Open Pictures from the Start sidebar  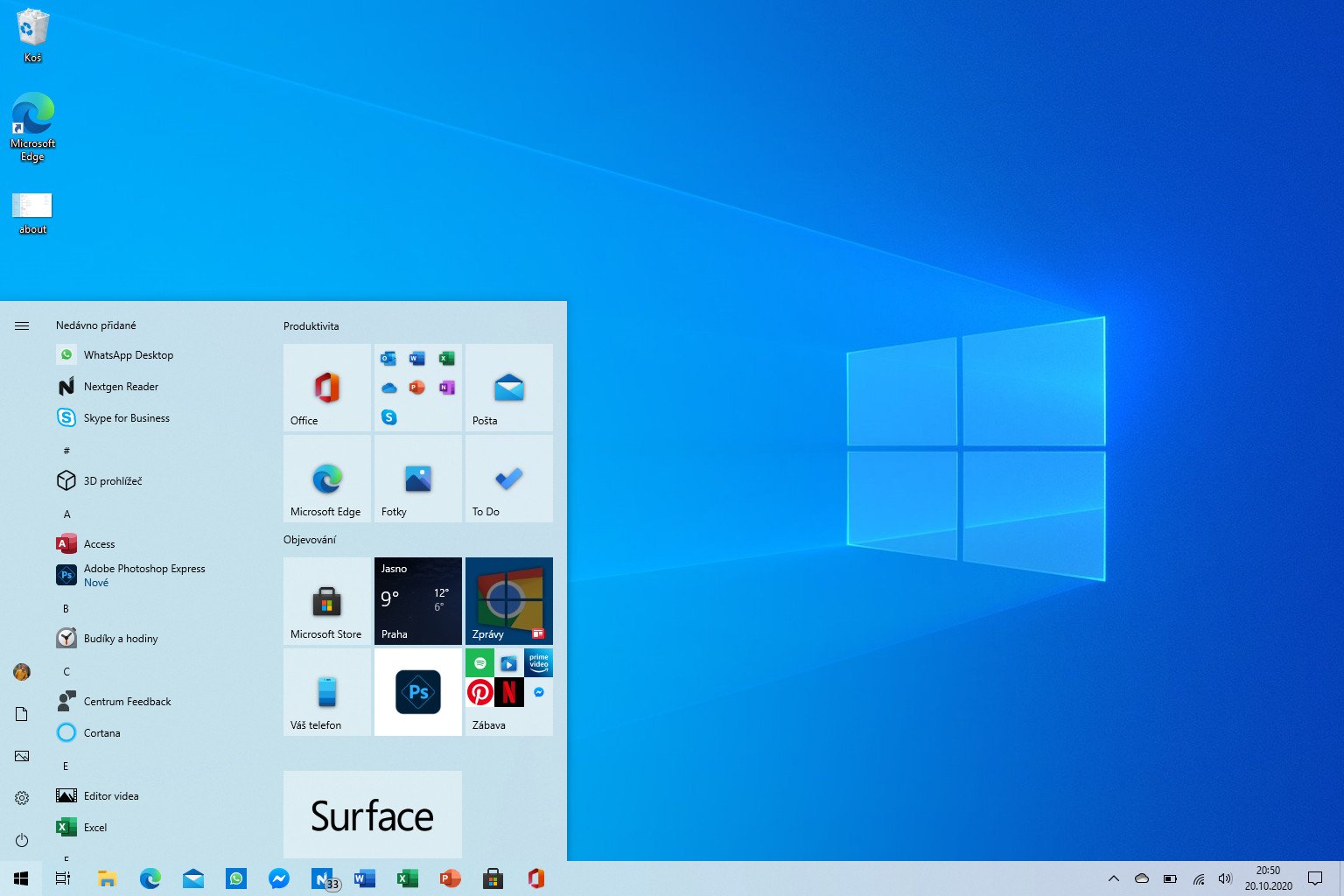[x=22, y=756]
